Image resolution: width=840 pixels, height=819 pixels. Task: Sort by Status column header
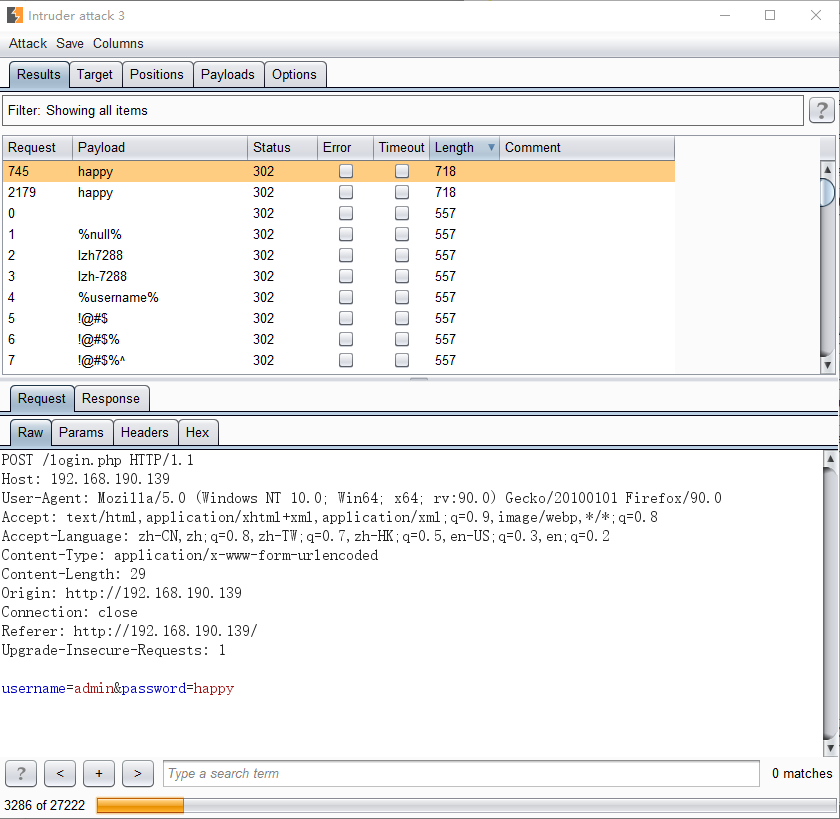282,147
